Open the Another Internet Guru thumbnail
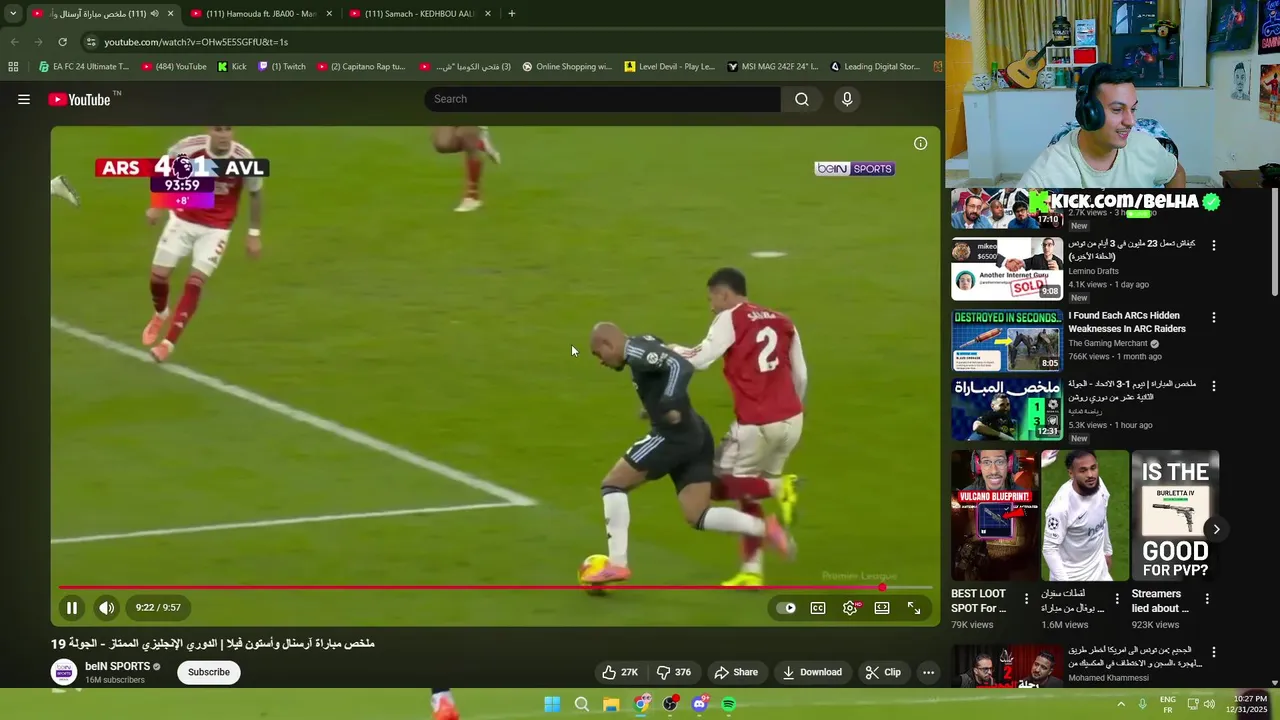 pos(1007,268)
